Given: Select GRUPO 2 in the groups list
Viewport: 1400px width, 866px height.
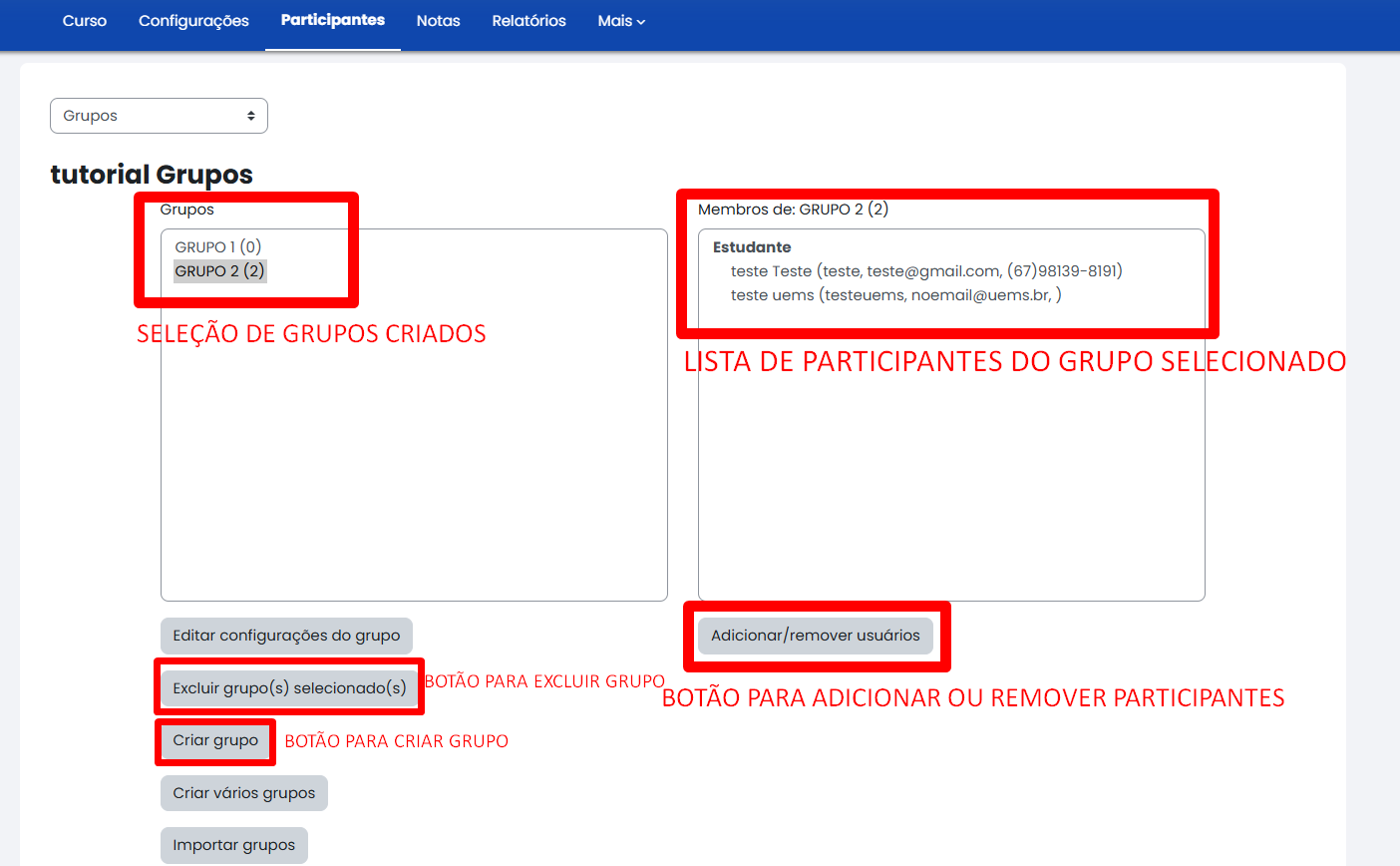Looking at the screenshot, I should click(219, 270).
